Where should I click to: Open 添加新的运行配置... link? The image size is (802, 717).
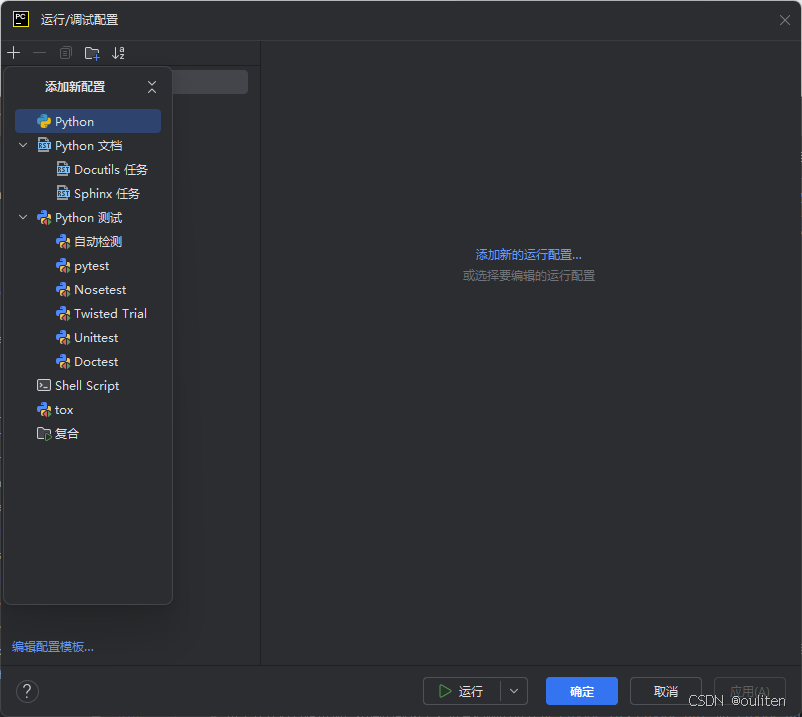[528, 255]
